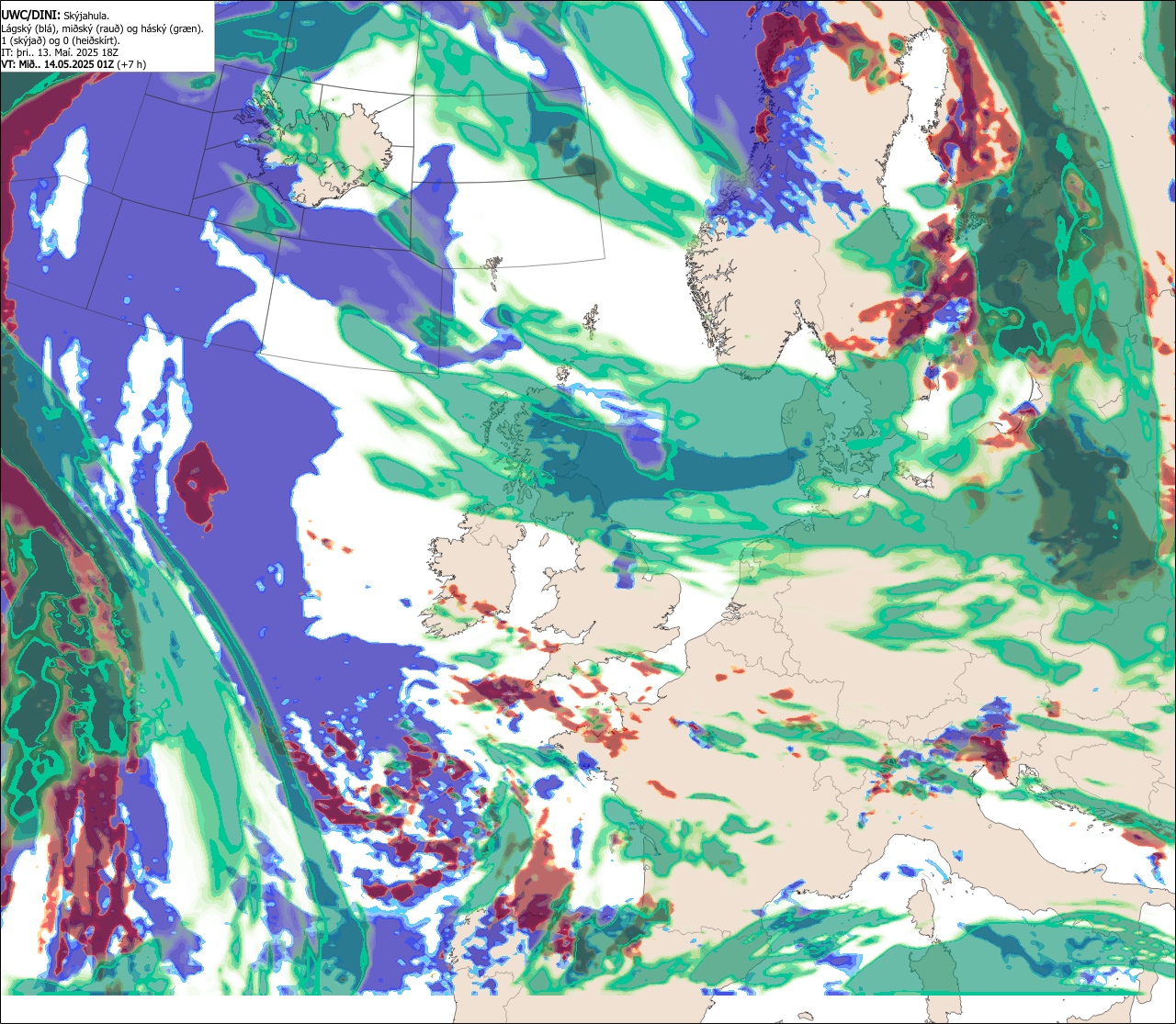This screenshot has width=1176, height=1024.
Task: Click the '1 (skýjað) og 0 (heiðskírt).' legend line
Action: coord(61,40)
